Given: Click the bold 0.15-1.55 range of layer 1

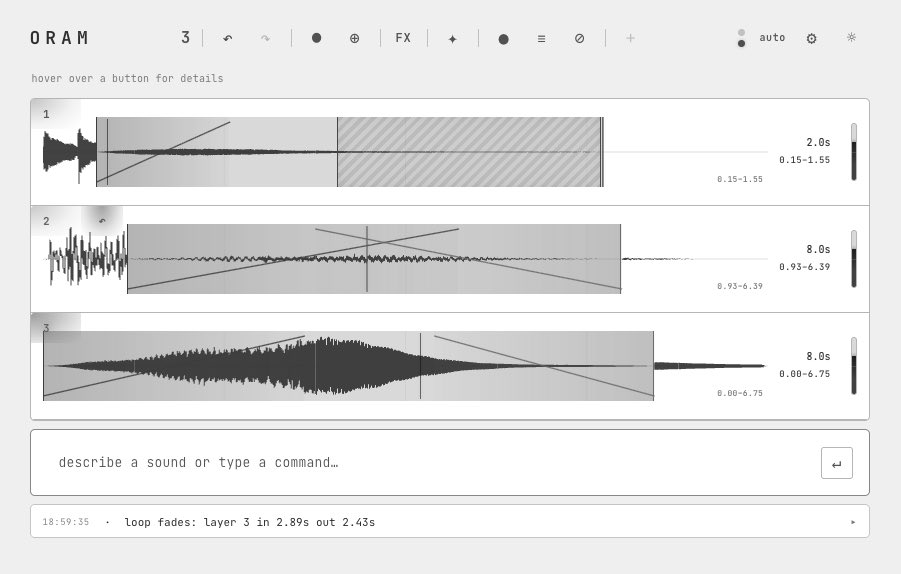Looking at the screenshot, I should [804, 160].
